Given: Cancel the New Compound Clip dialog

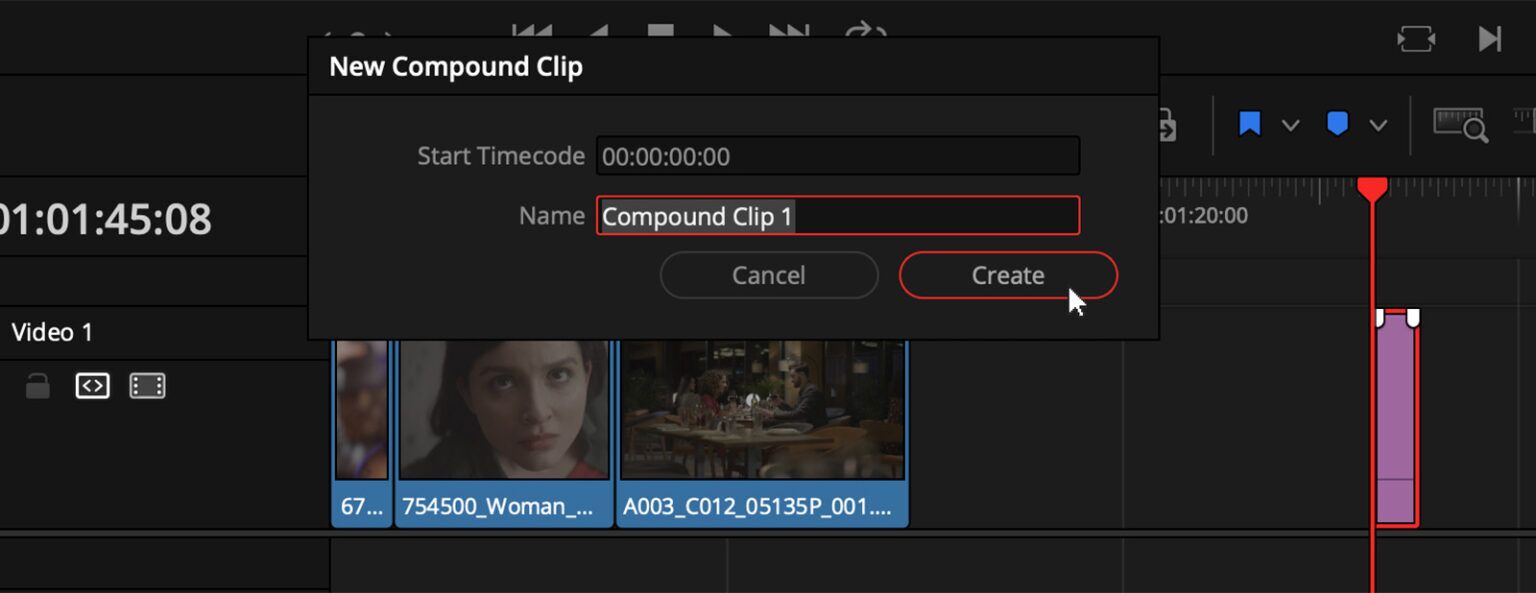Looking at the screenshot, I should [x=768, y=275].
